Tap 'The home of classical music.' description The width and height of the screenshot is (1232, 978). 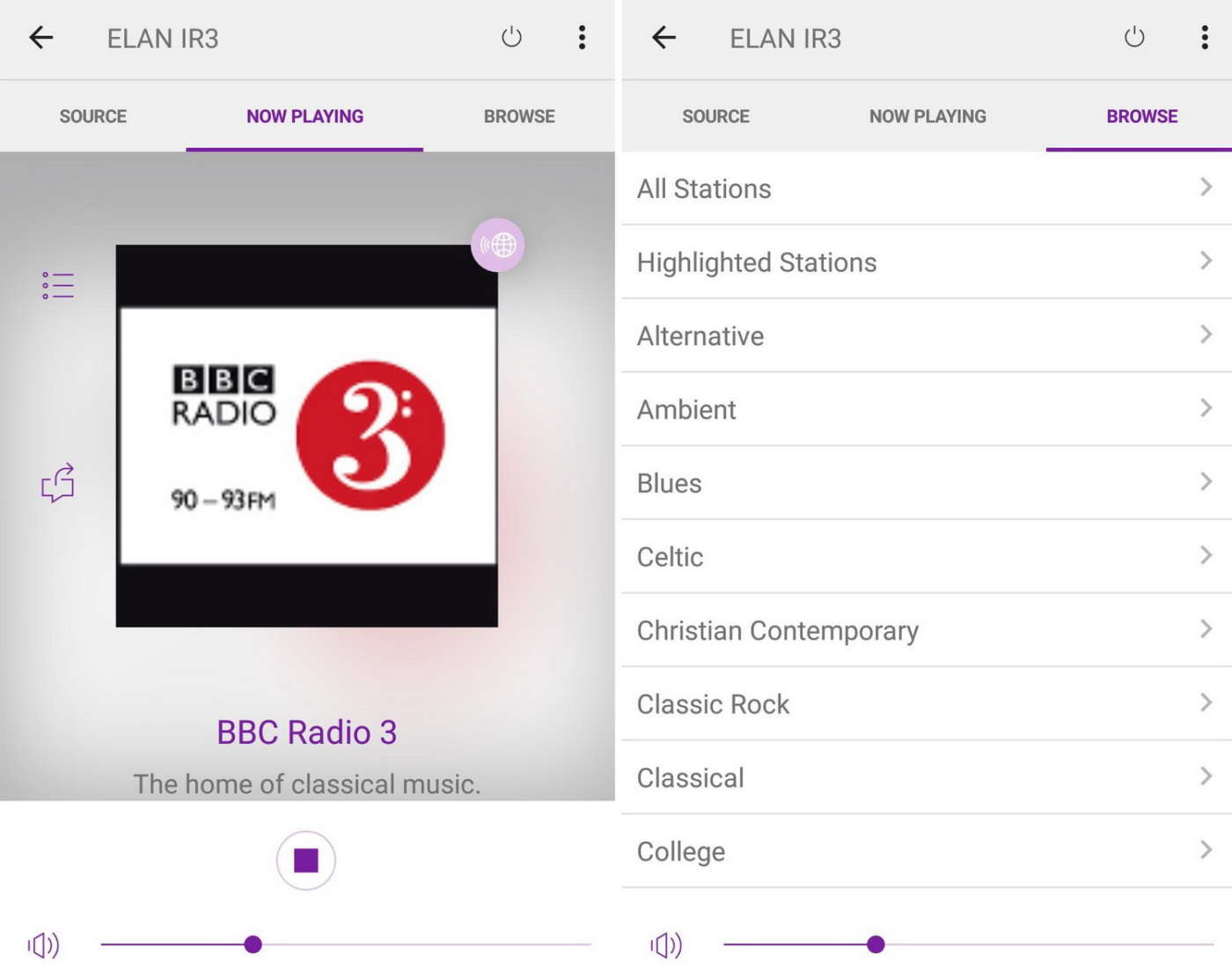coord(307,783)
